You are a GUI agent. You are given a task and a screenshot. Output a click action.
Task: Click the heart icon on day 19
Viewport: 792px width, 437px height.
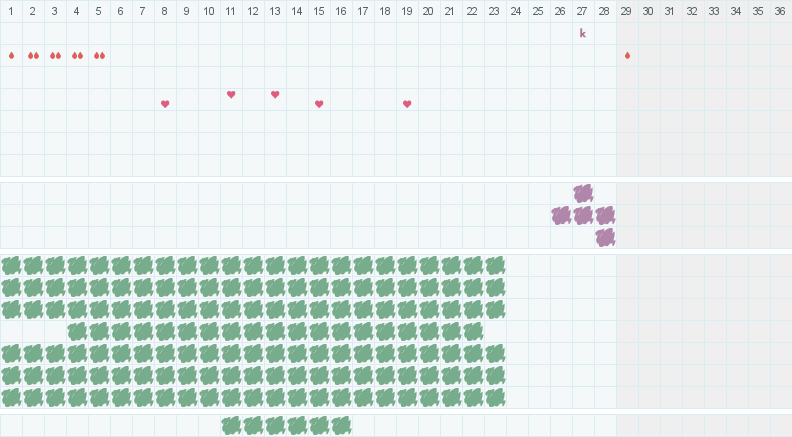407,104
